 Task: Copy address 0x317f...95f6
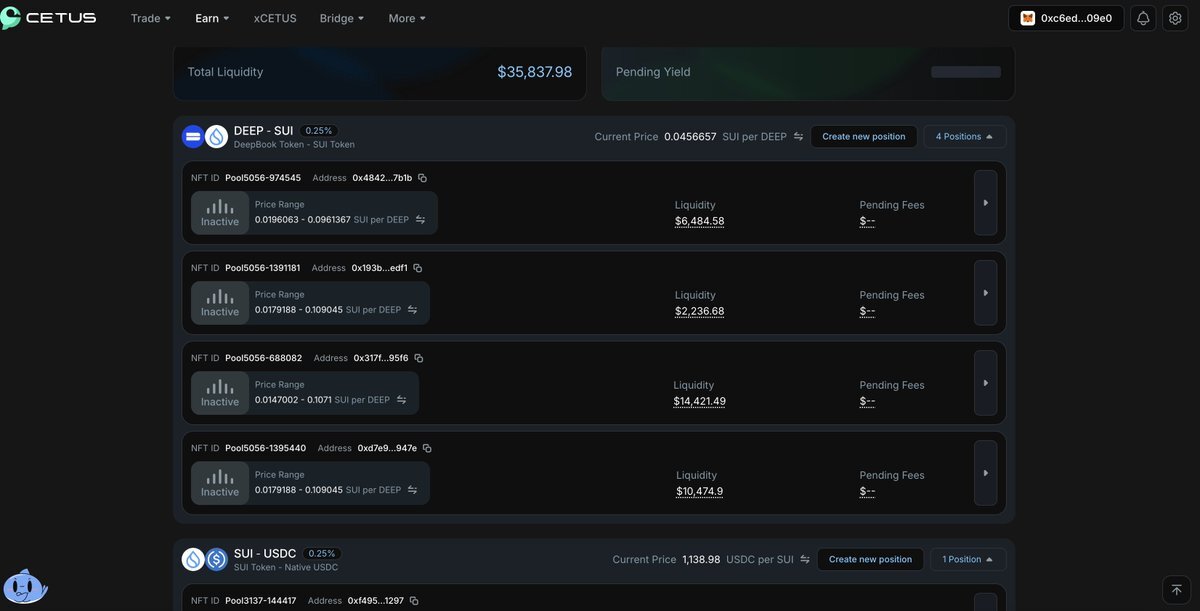tap(419, 358)
